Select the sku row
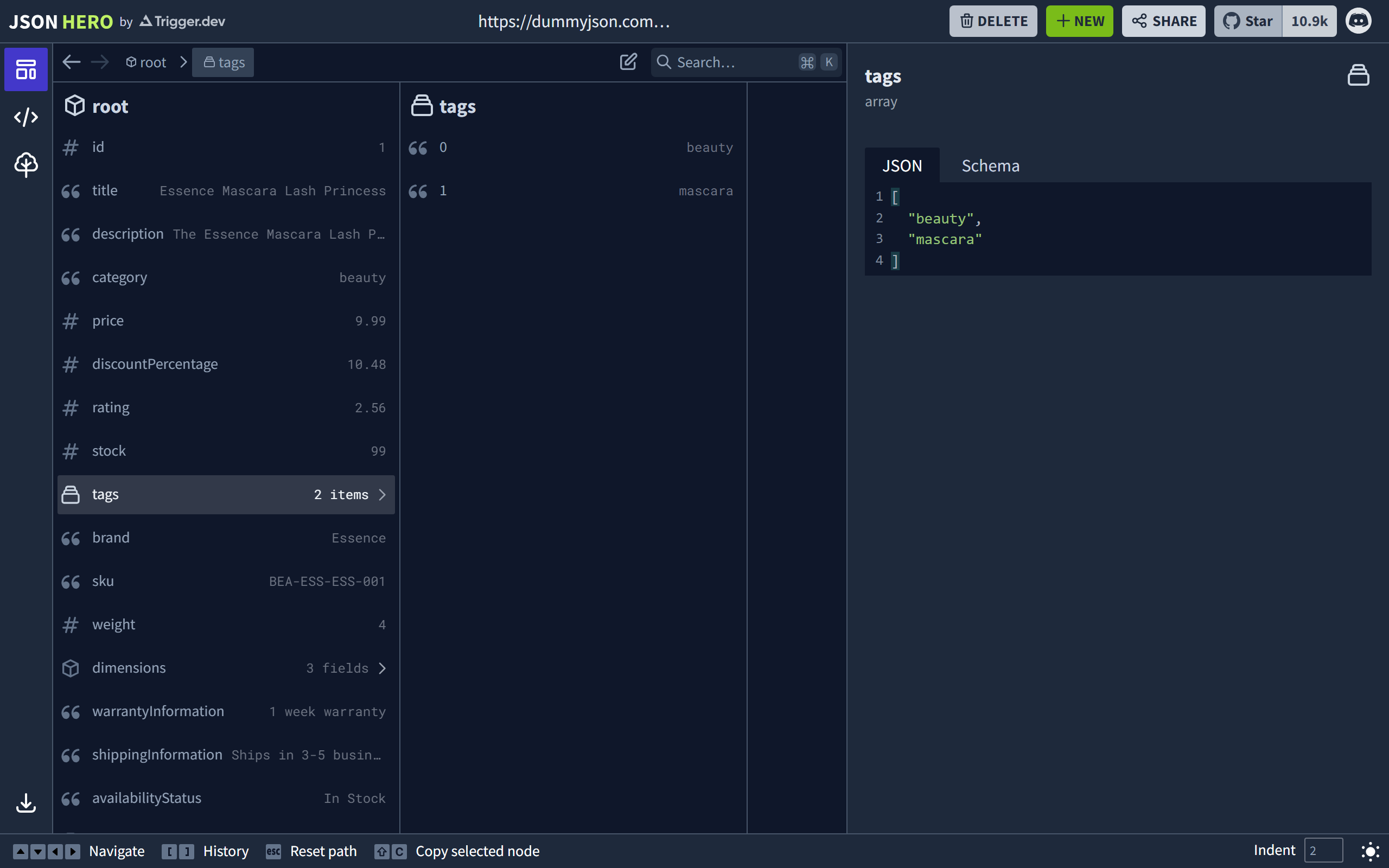1389x868 pixels. point(226,582)
